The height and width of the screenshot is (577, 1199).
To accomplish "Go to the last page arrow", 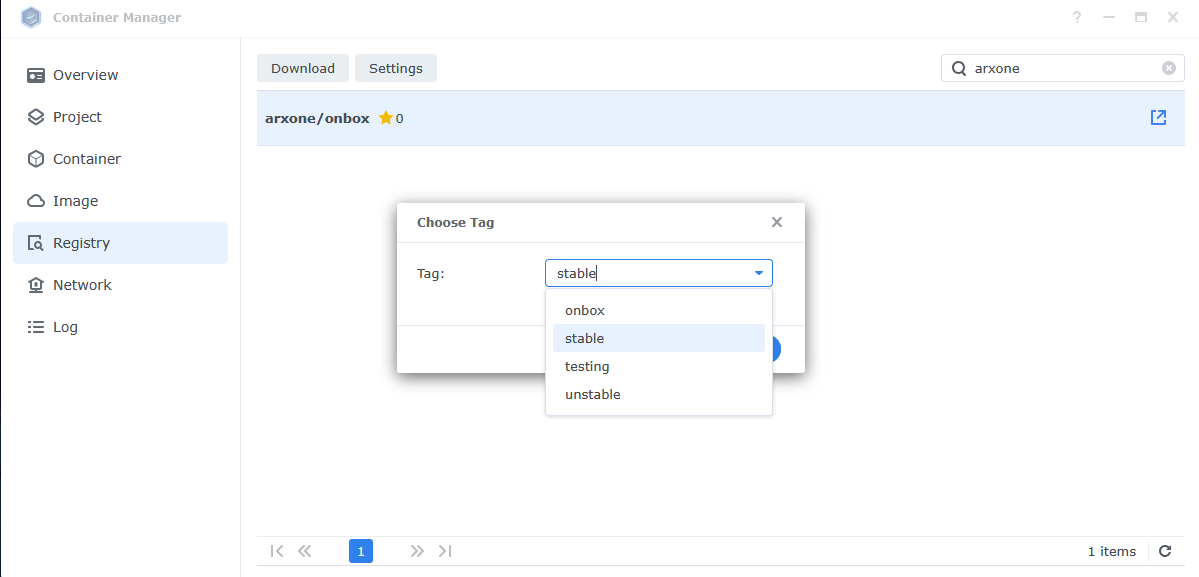I will (445, 551).
